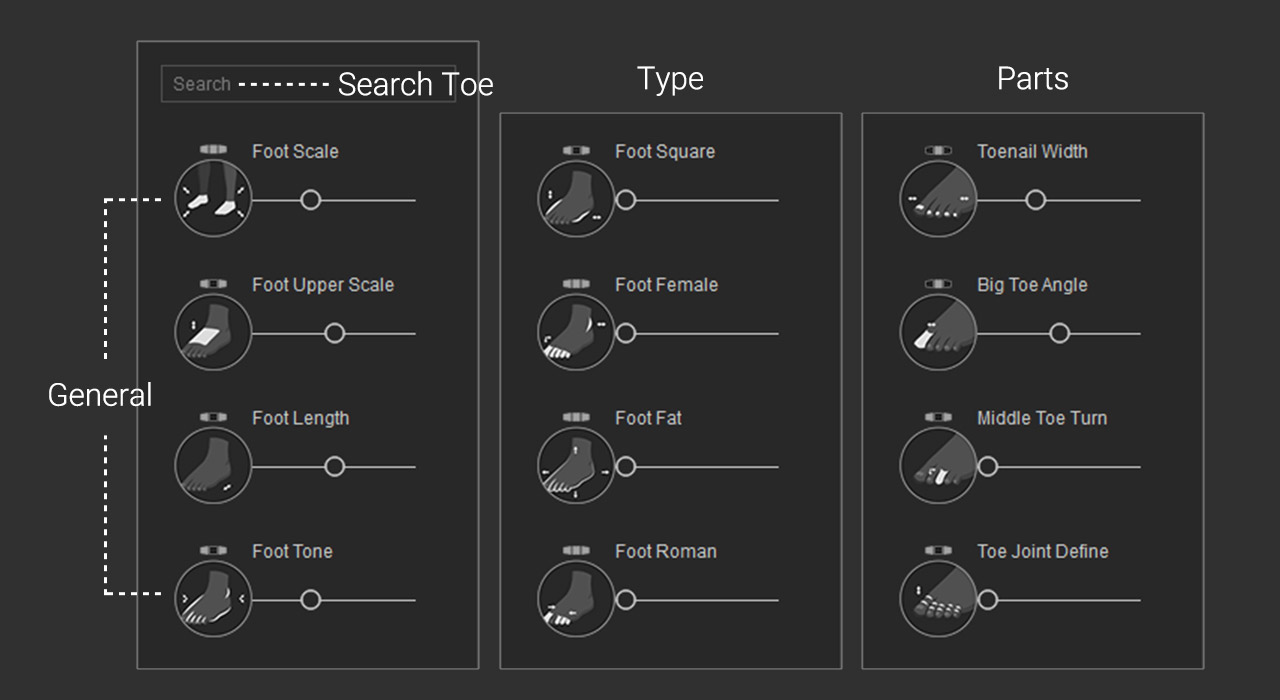
Task: Toggle the small pill above Foot Fat icon
Action: coord(576,417)
